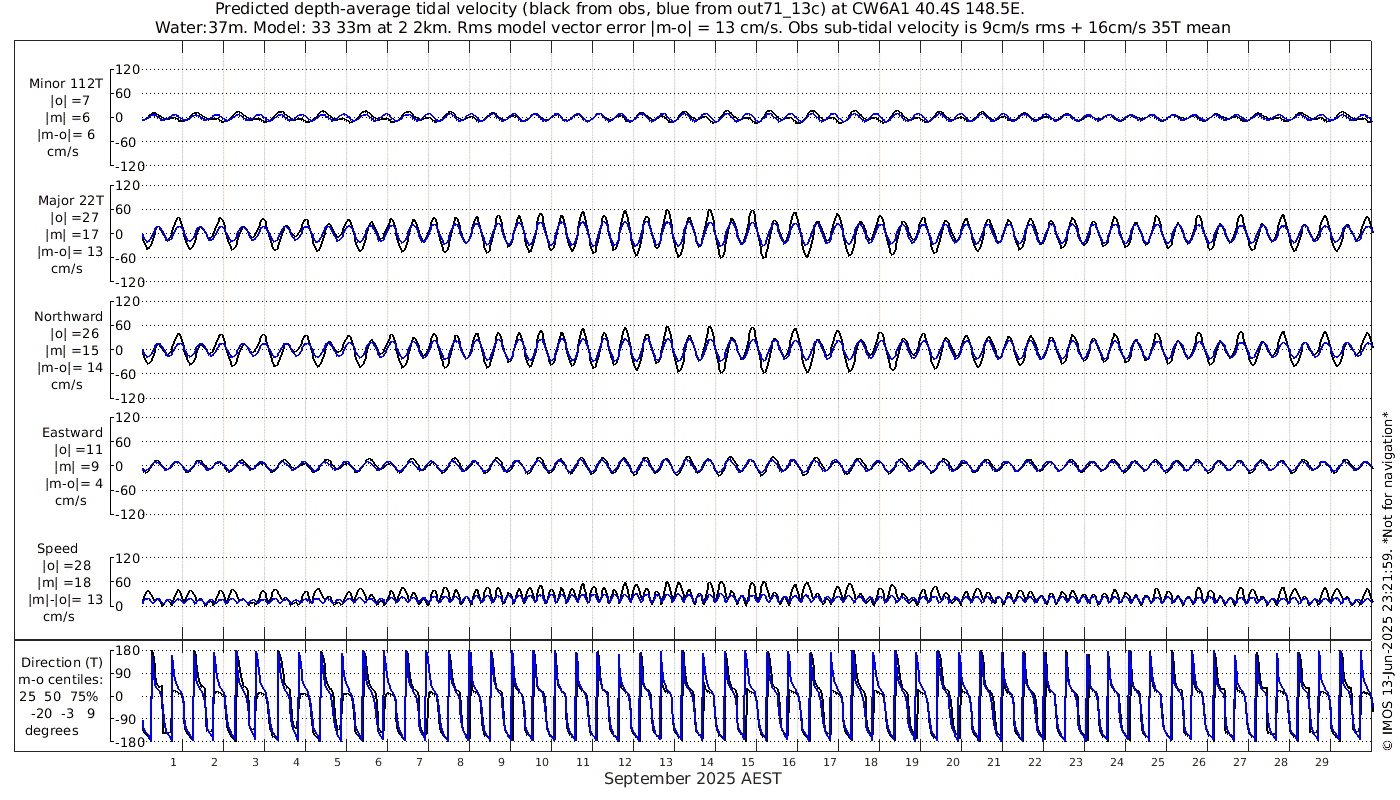Click the Direction panel's '180' tick label

pyautogui.click(x=126, y=652)
